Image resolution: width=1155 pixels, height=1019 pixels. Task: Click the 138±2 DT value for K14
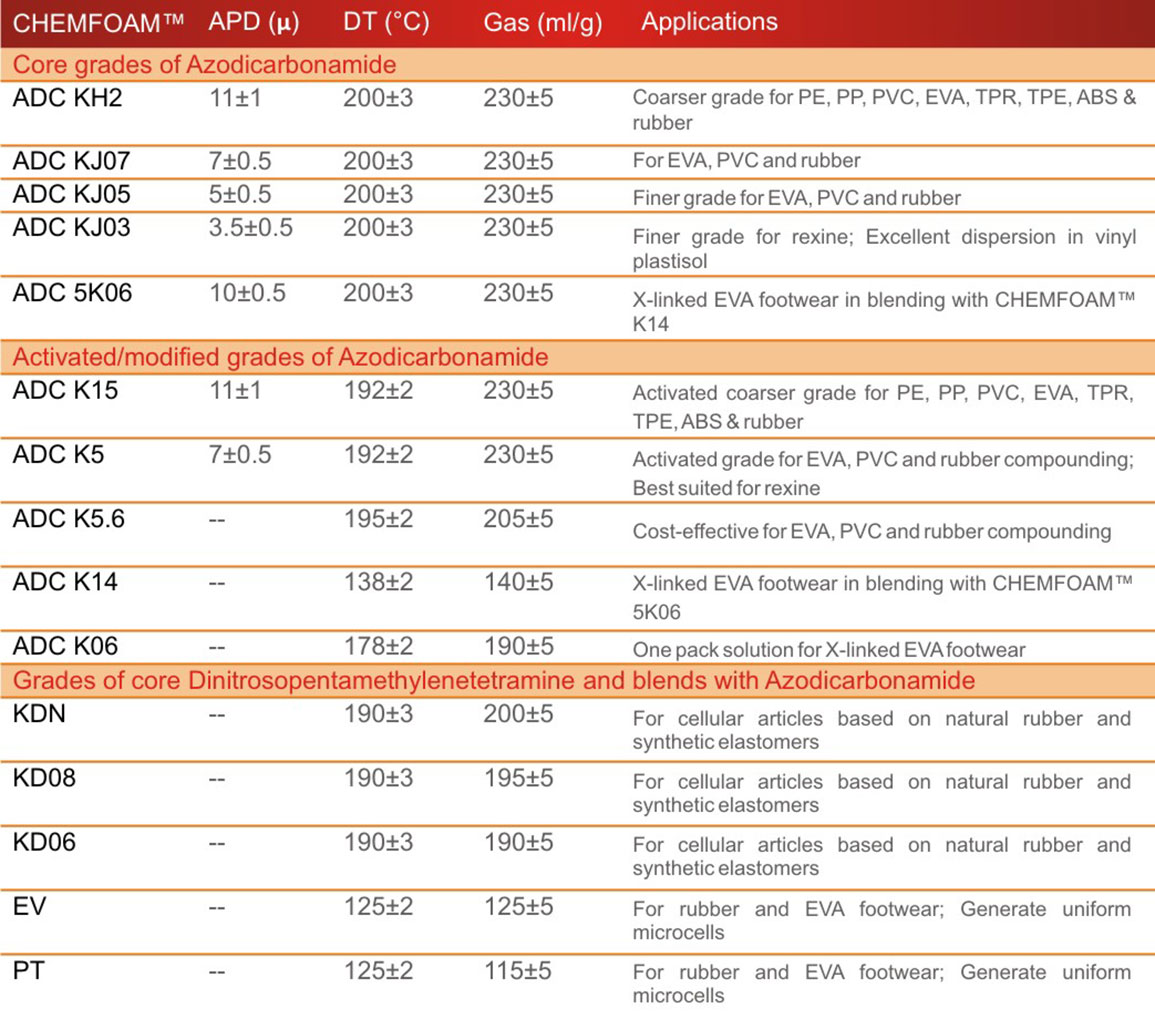pyautogui.click(x=379, y=582)
